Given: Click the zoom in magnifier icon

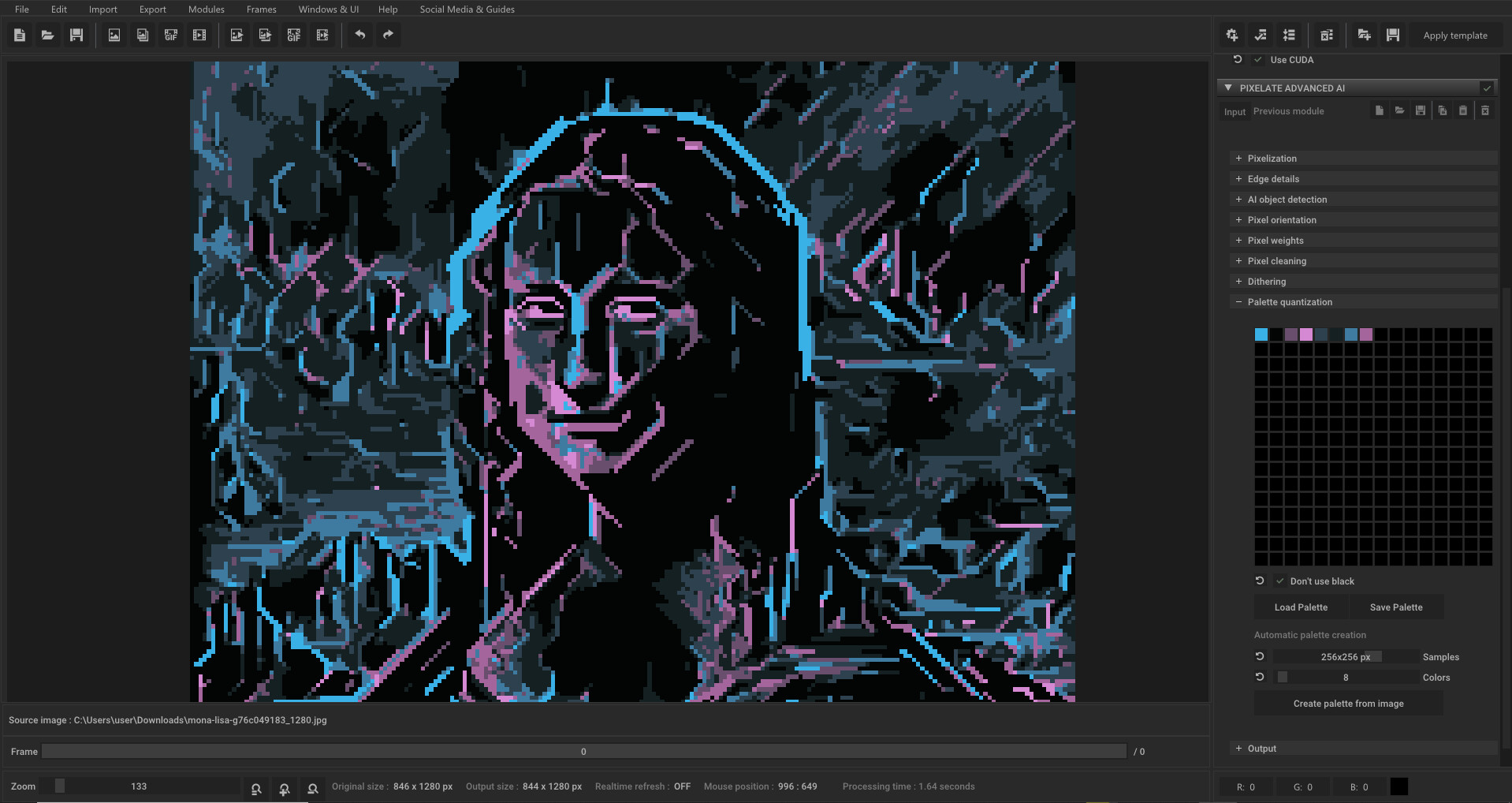Looking at the screenshot, I should click(285, 788).
